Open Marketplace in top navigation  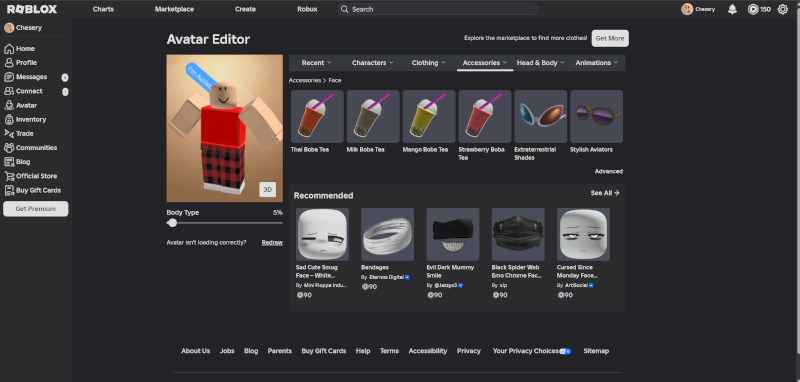(x=174, y=9)
